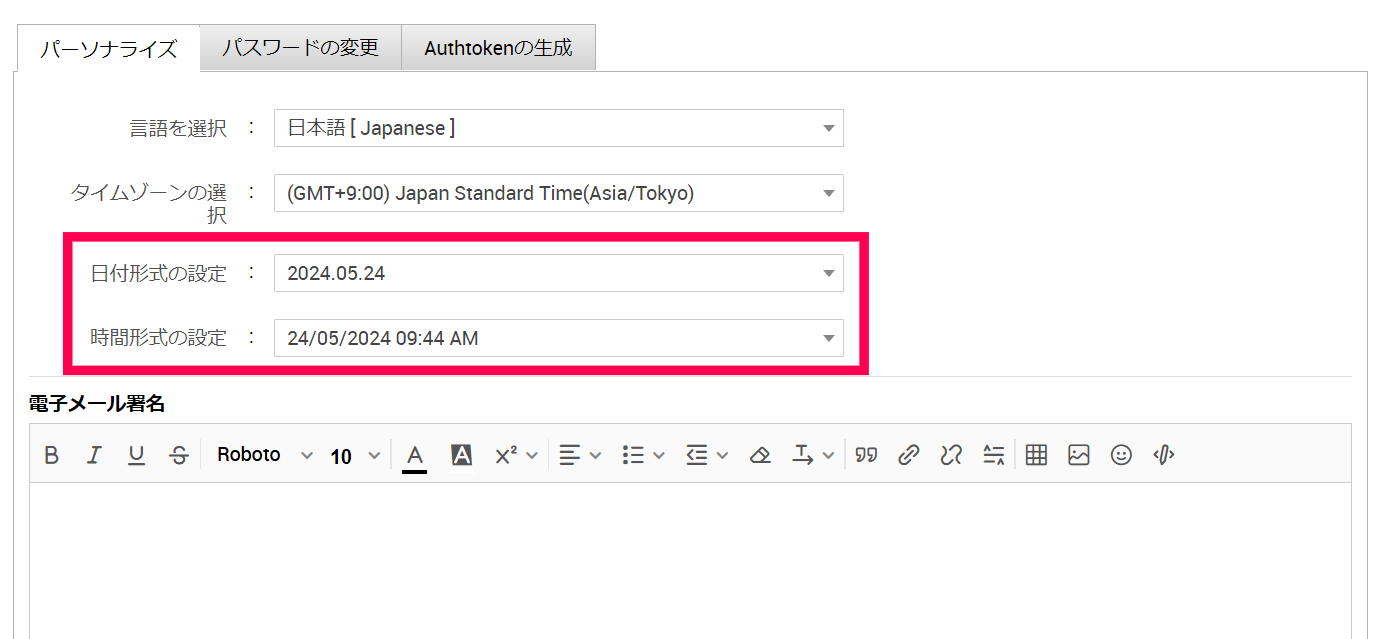Pick text background color with filled A icon

point(461,455)
